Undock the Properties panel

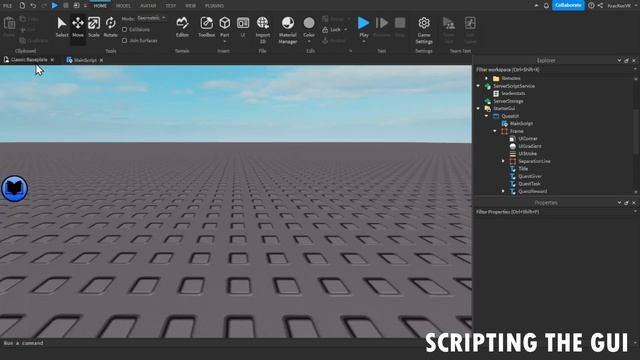point(626,203)
